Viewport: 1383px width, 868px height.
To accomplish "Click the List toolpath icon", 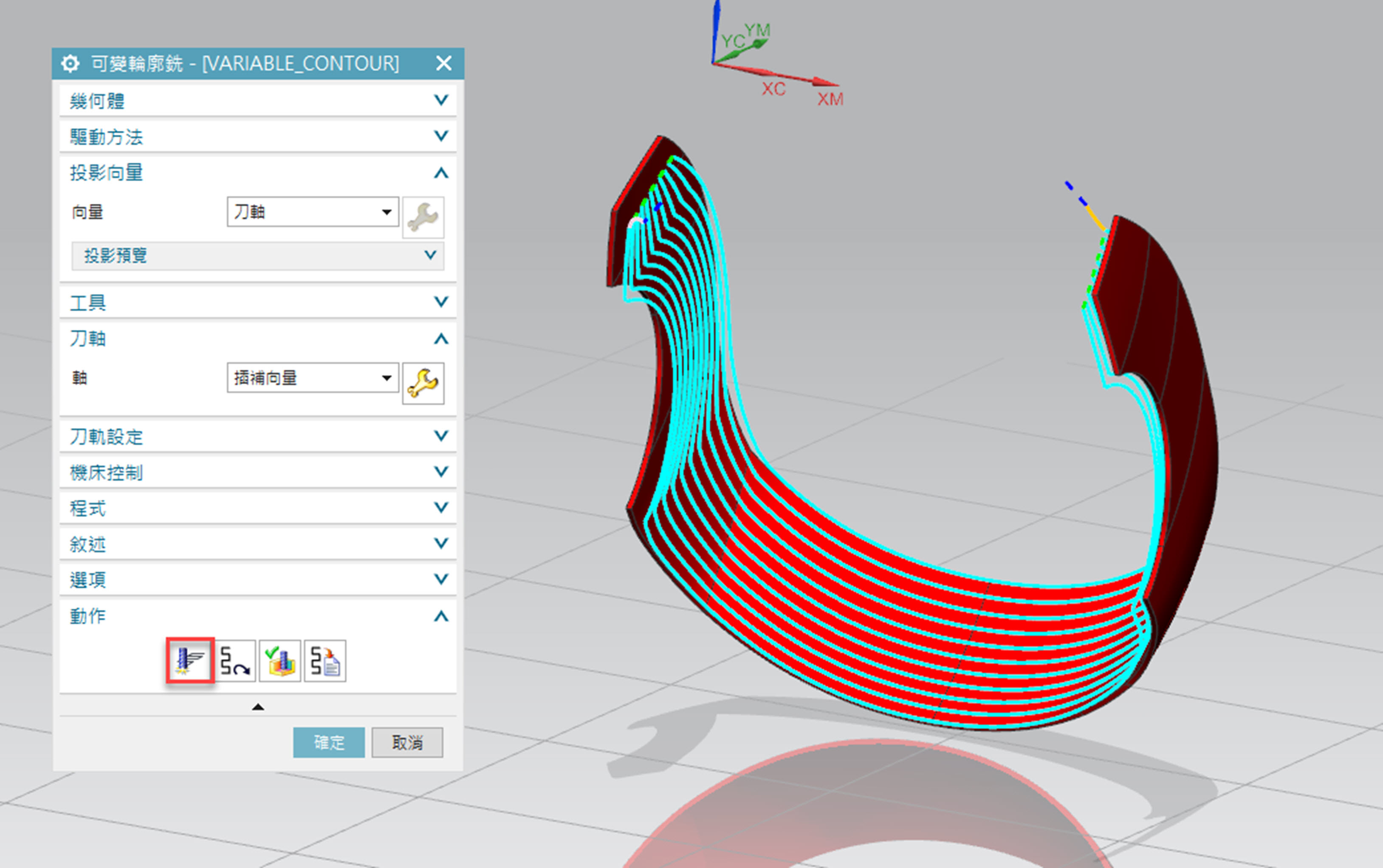I will click(x=325, y=661).
